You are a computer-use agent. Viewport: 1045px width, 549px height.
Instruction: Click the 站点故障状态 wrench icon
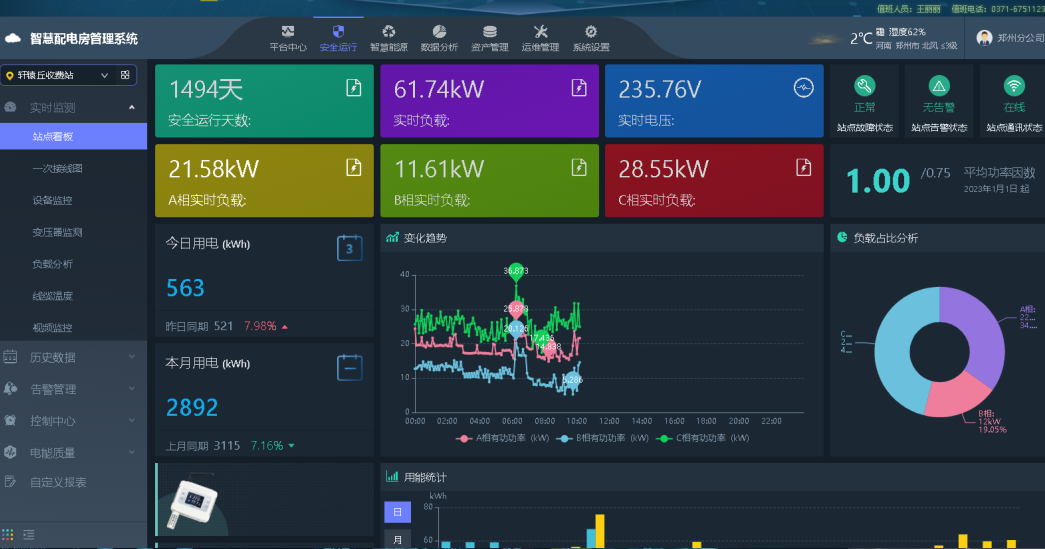click(864, 86)
